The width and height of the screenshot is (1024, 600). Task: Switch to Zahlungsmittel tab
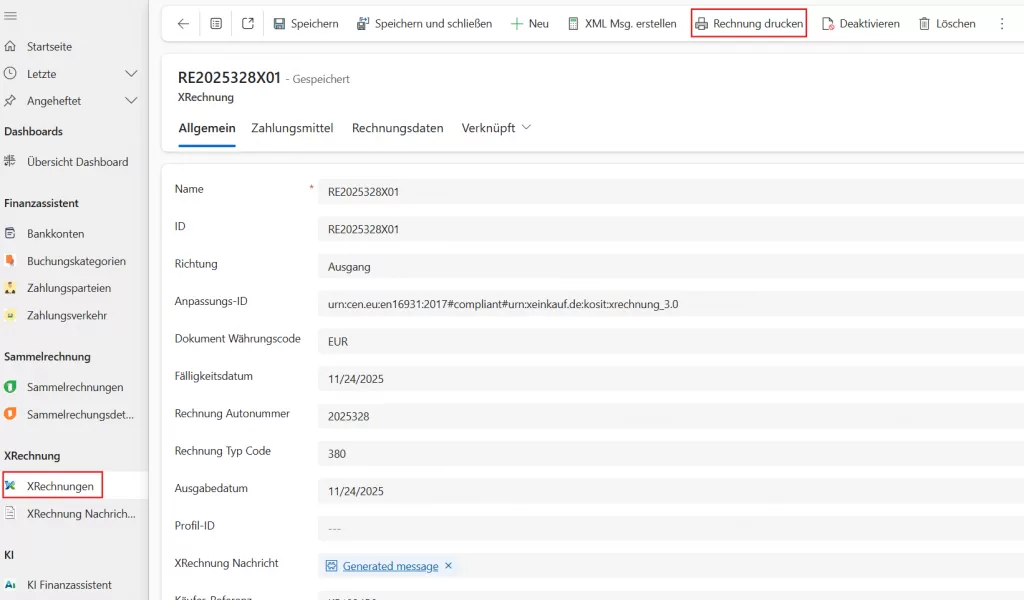[292, 129]
